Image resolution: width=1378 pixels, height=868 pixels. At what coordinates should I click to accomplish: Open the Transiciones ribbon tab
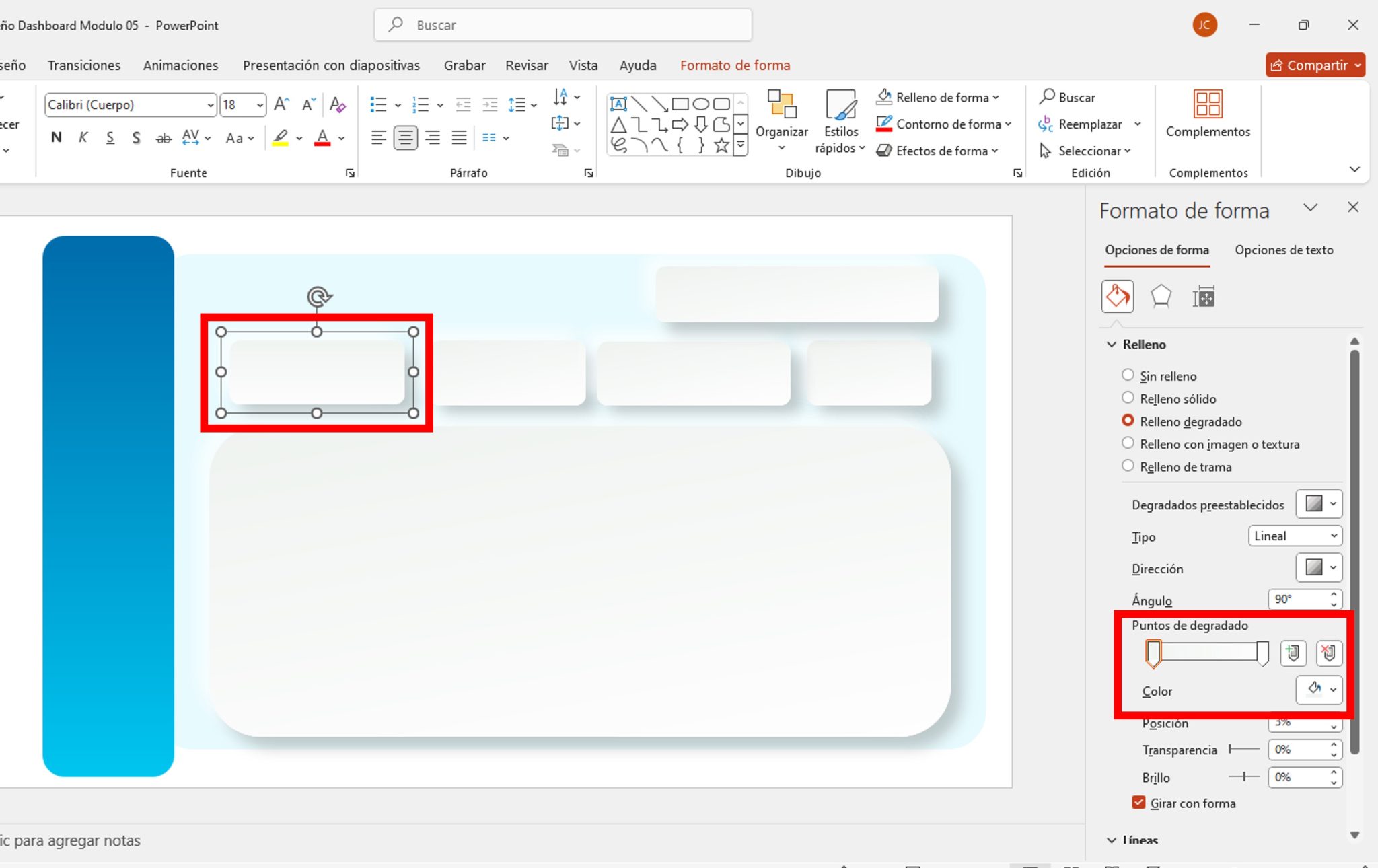click(83, 65)
